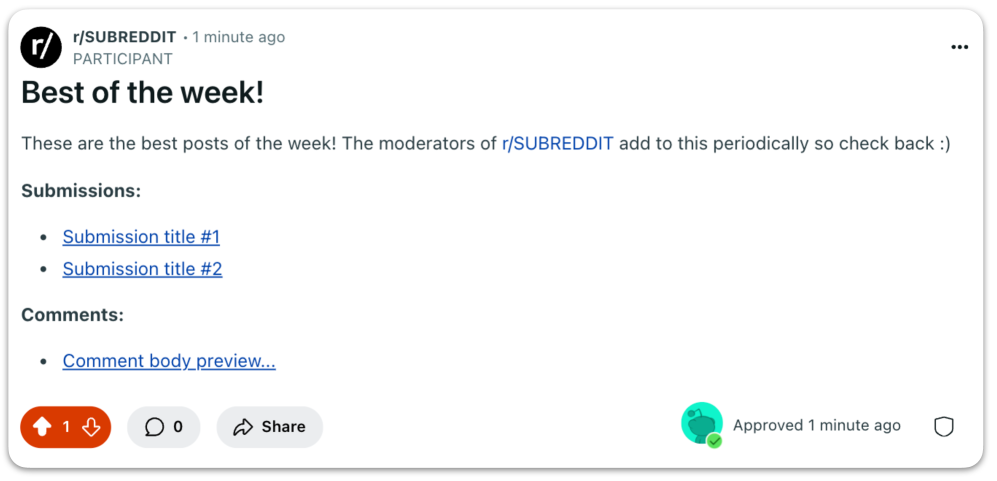Click the black r/ subreddit avatar
The image size is (997, 481).
(41, 47)
